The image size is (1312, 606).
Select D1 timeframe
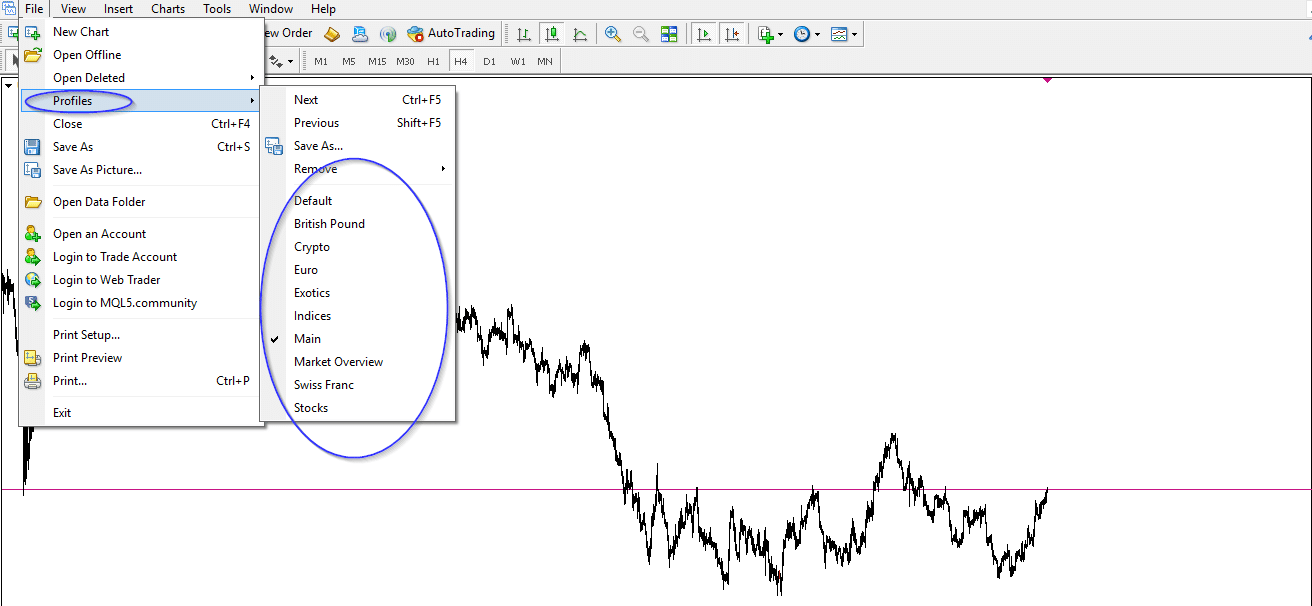click(489, 62)
